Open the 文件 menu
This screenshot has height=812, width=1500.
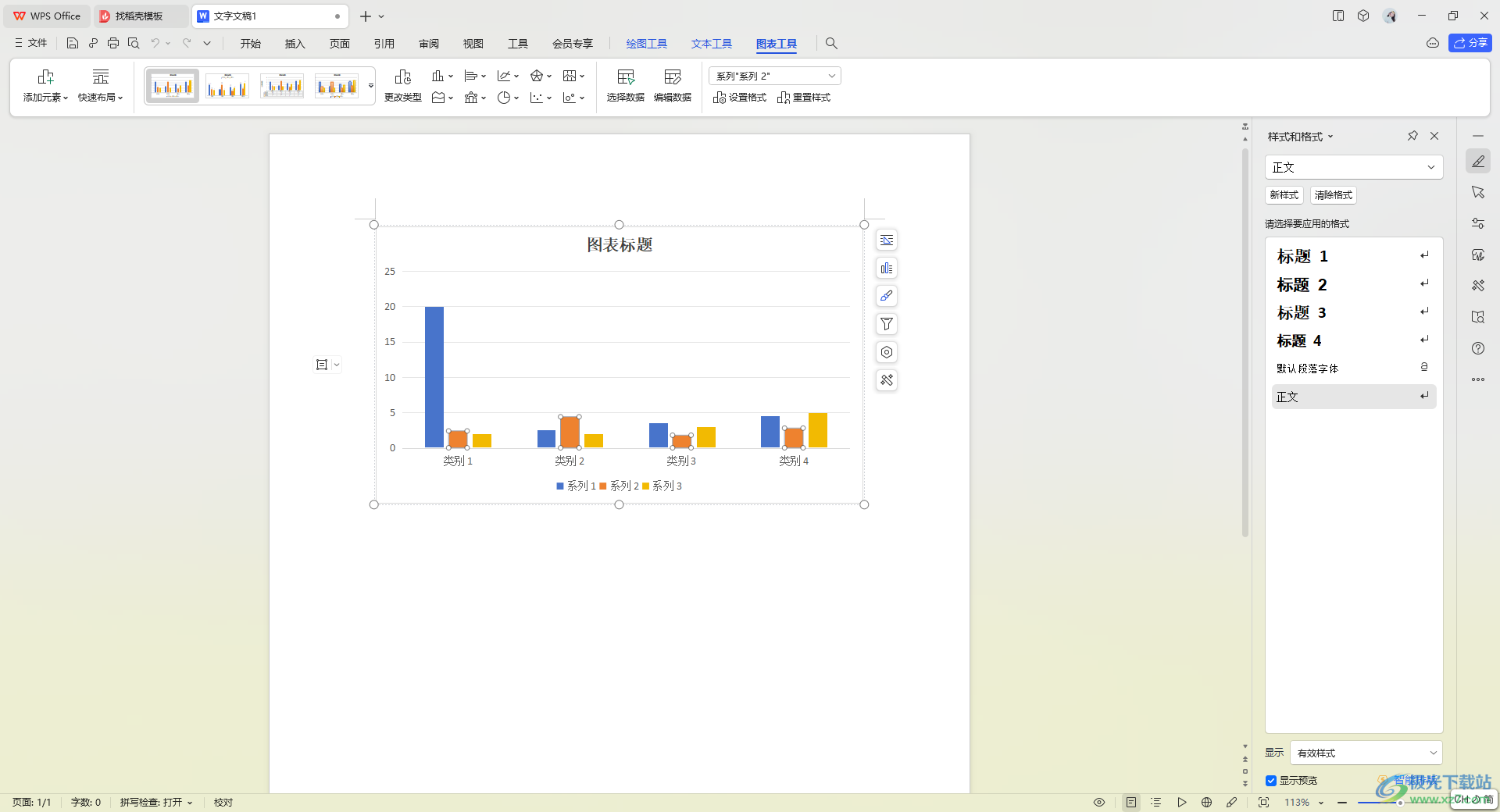(x=31, y=44)
